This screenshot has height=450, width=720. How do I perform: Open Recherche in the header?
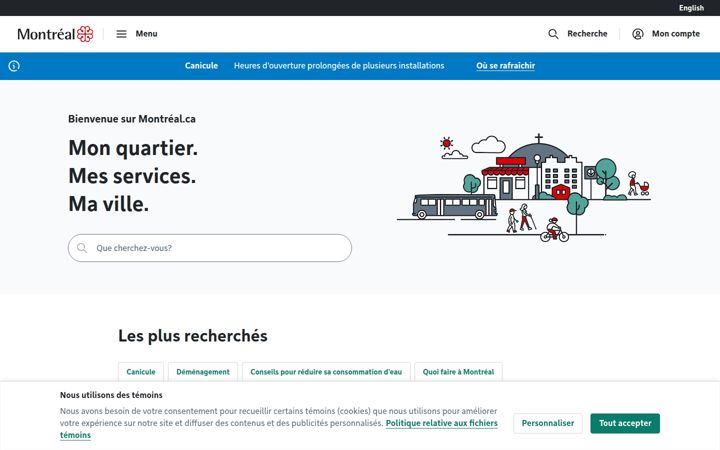(587, 34)
